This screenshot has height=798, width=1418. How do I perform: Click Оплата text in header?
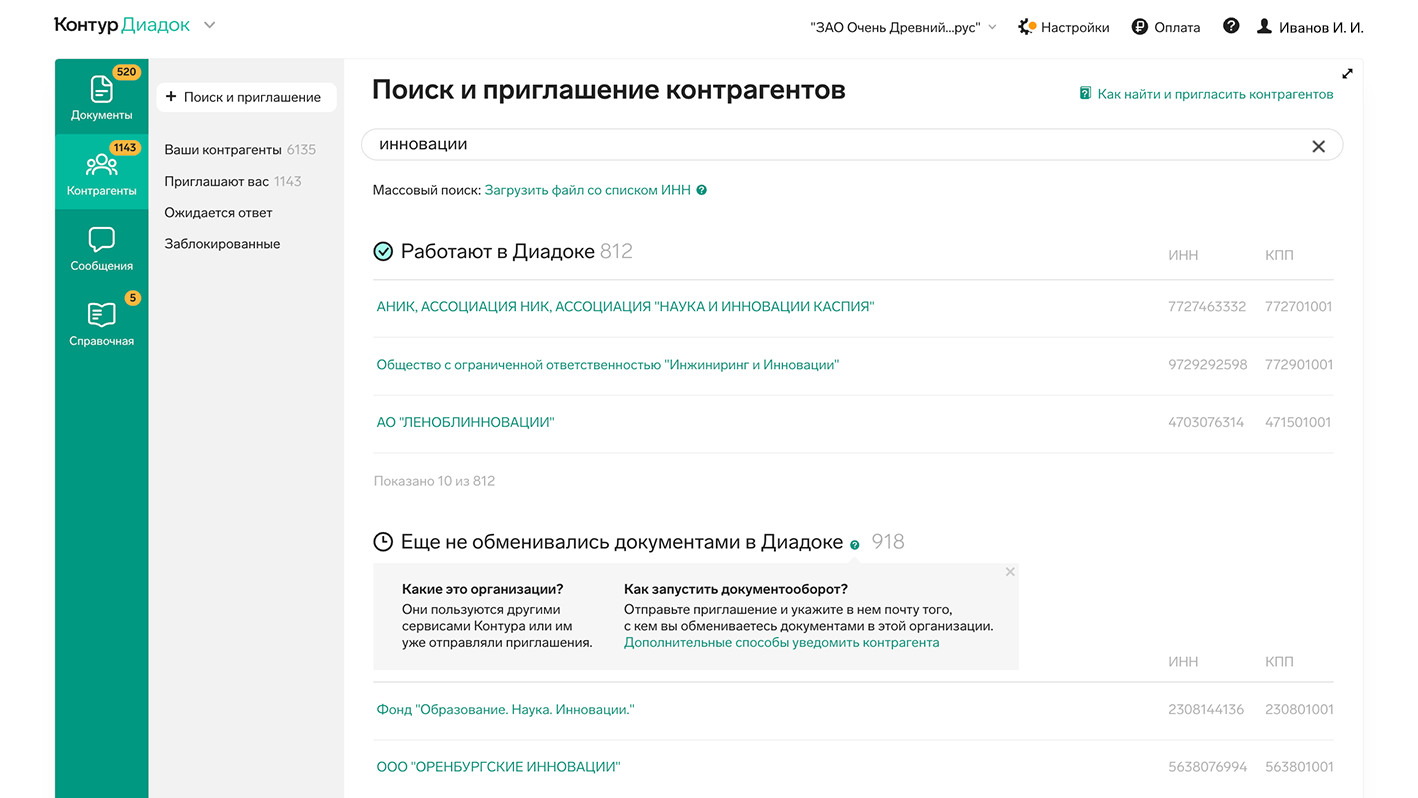(1177, 28)
